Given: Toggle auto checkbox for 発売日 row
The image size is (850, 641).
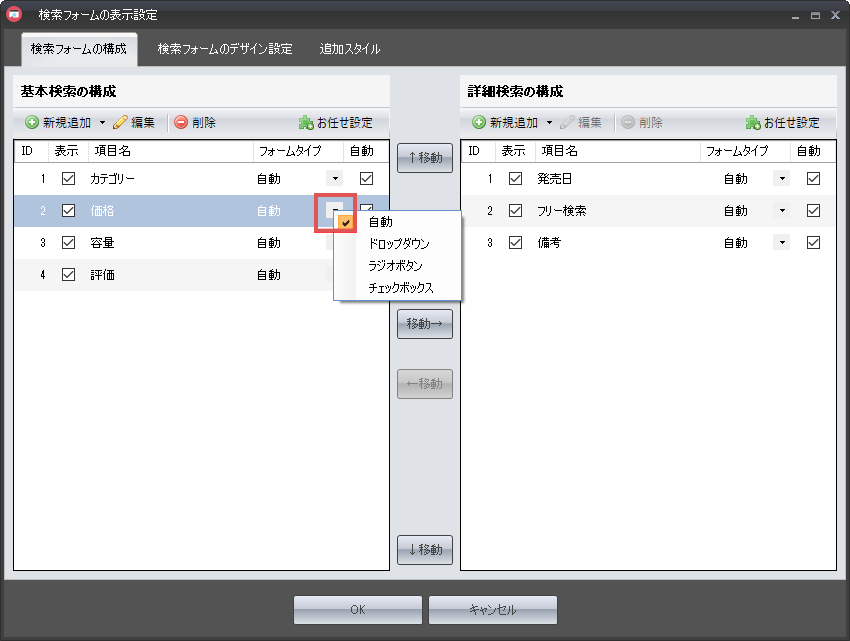Looking at the screenshot, I should 813,179.
